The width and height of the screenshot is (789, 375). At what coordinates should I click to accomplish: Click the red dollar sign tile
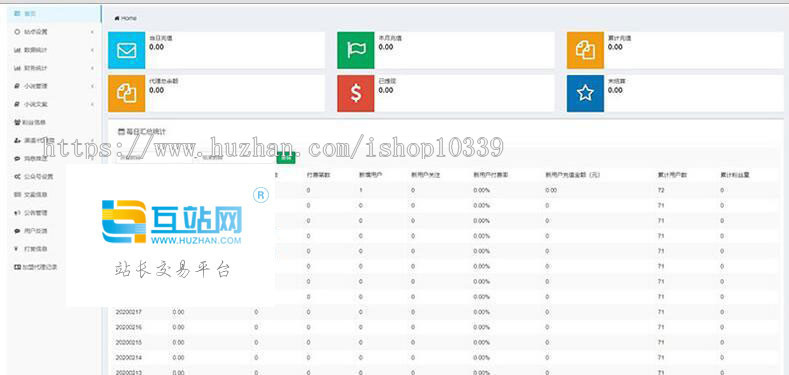(356, 93)
